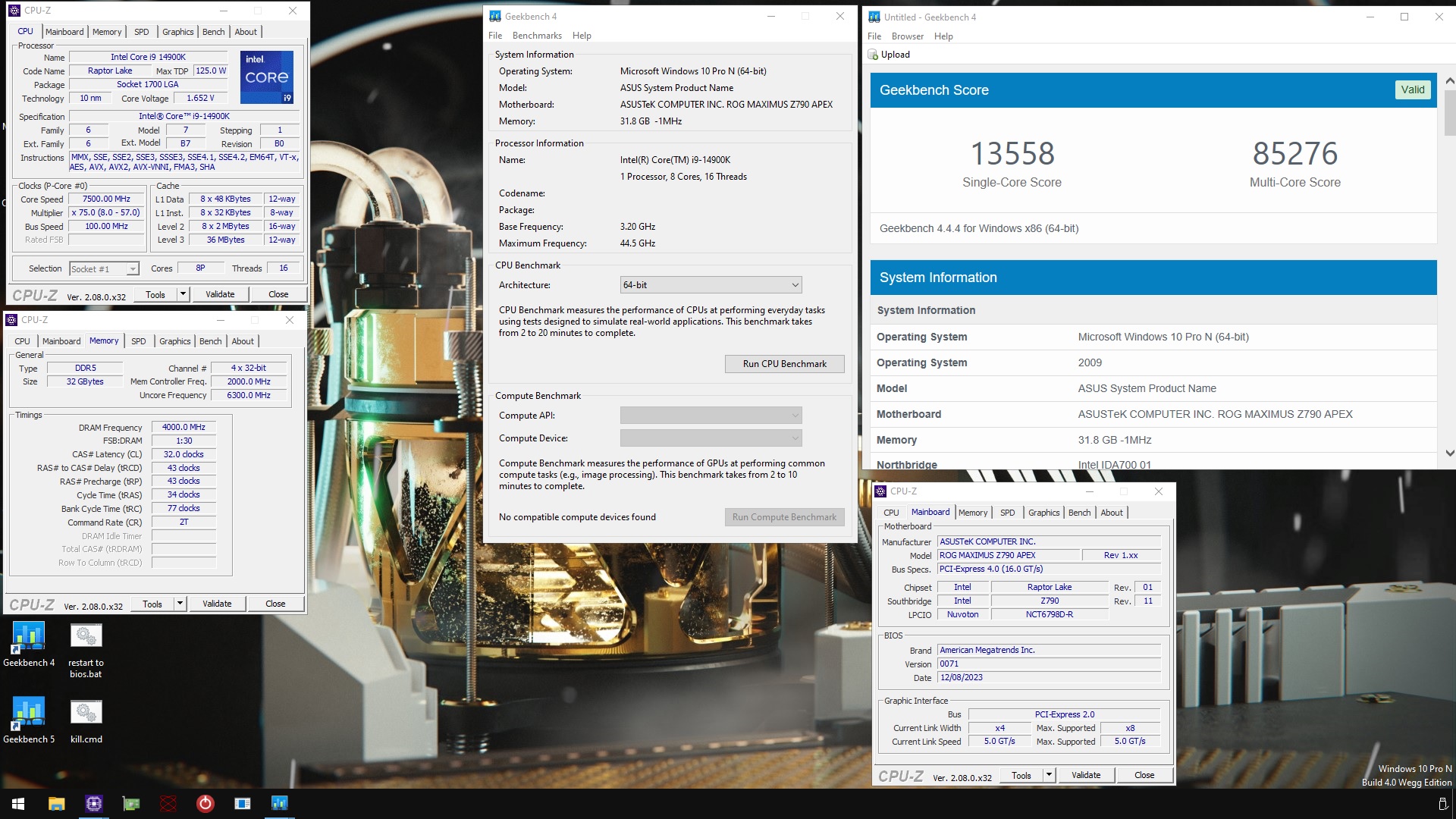Click Run Compute Benchmark button

784,517
